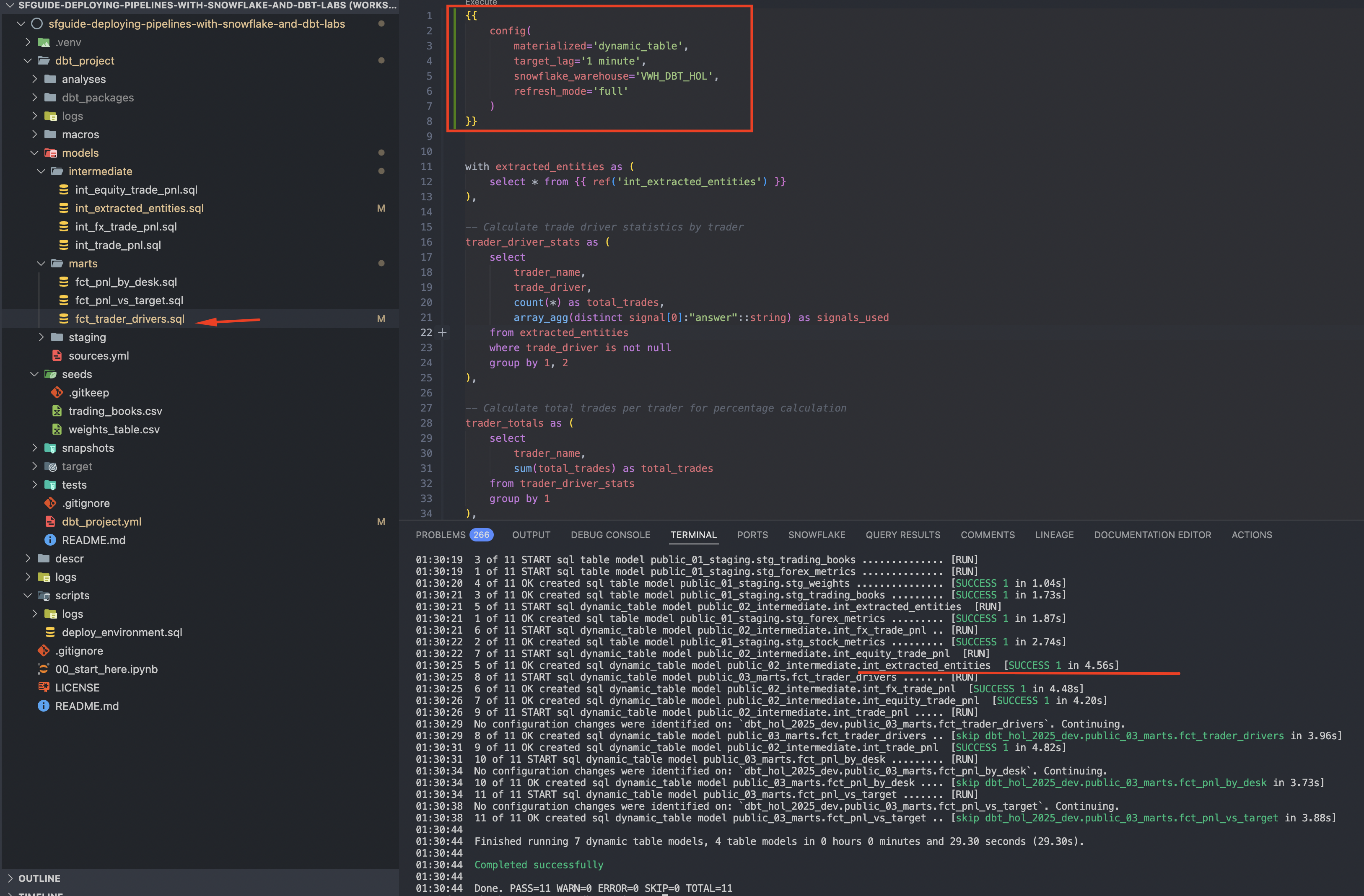The height and width of the screenshot is (896, 1364).
Task: Switch to the PROBLEMS tab
Action: 440,534
